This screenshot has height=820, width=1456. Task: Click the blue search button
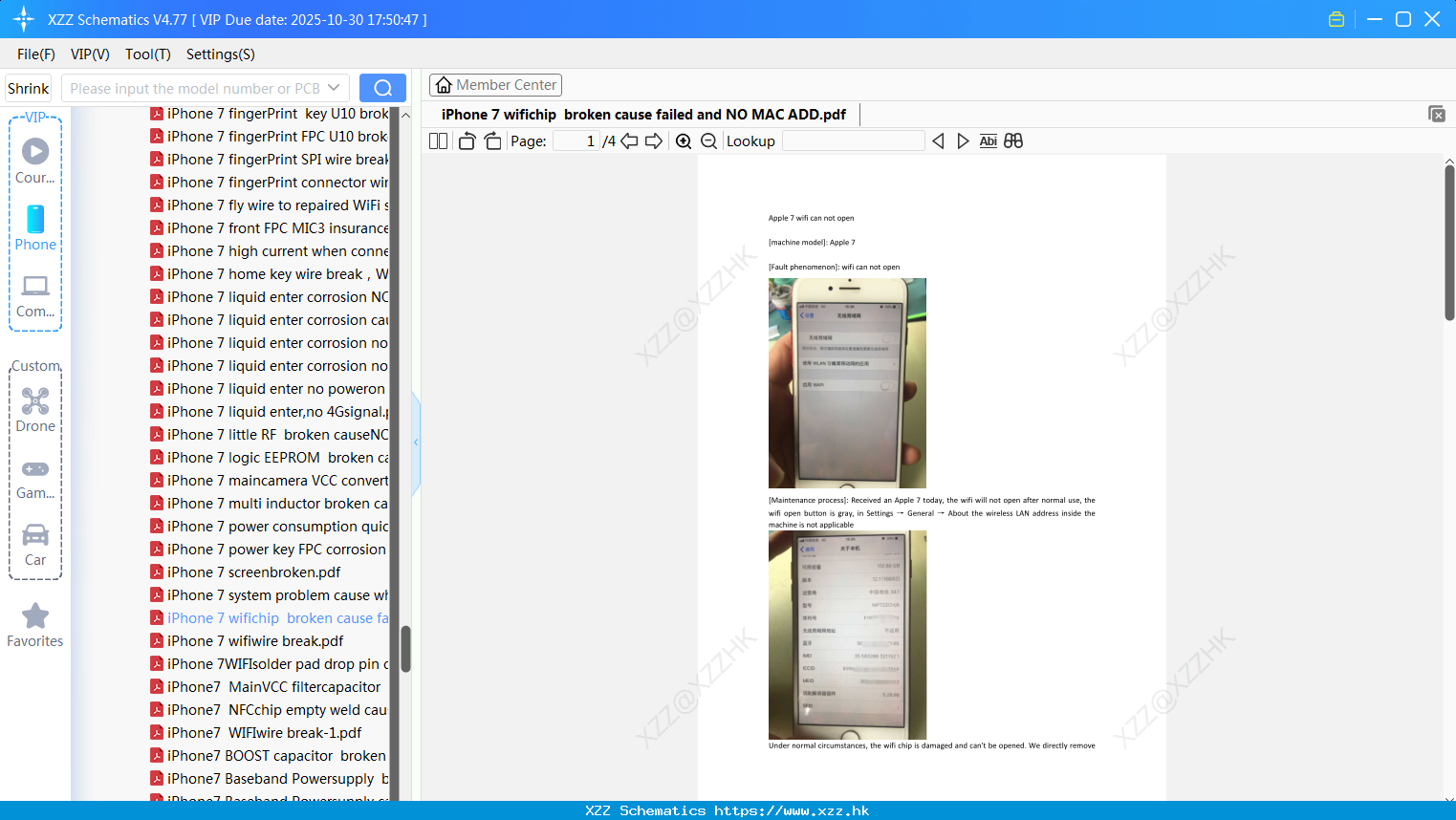(x=382, y=88)
